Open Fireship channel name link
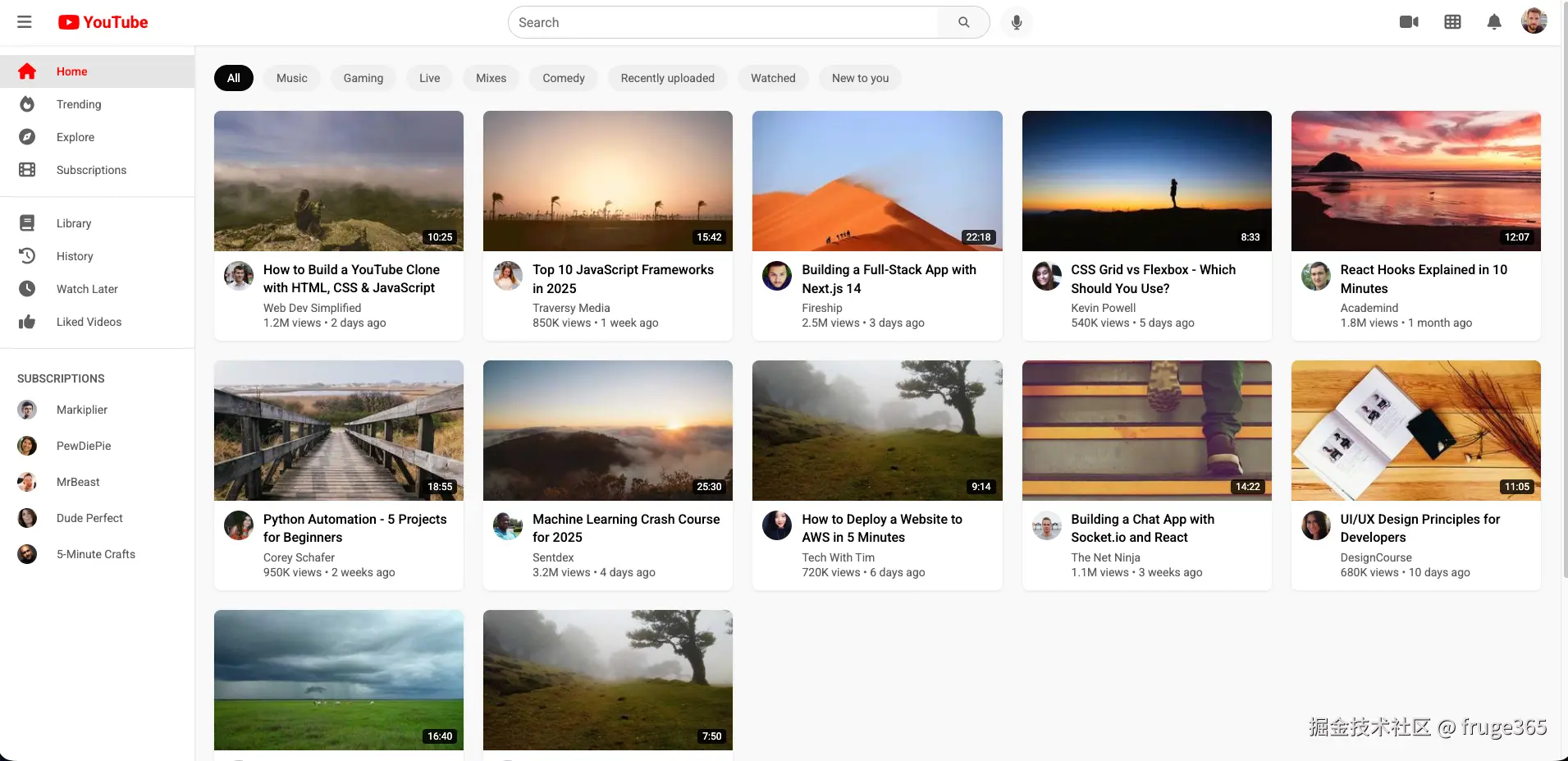The image size is (1568, 761). pos(822,308)
